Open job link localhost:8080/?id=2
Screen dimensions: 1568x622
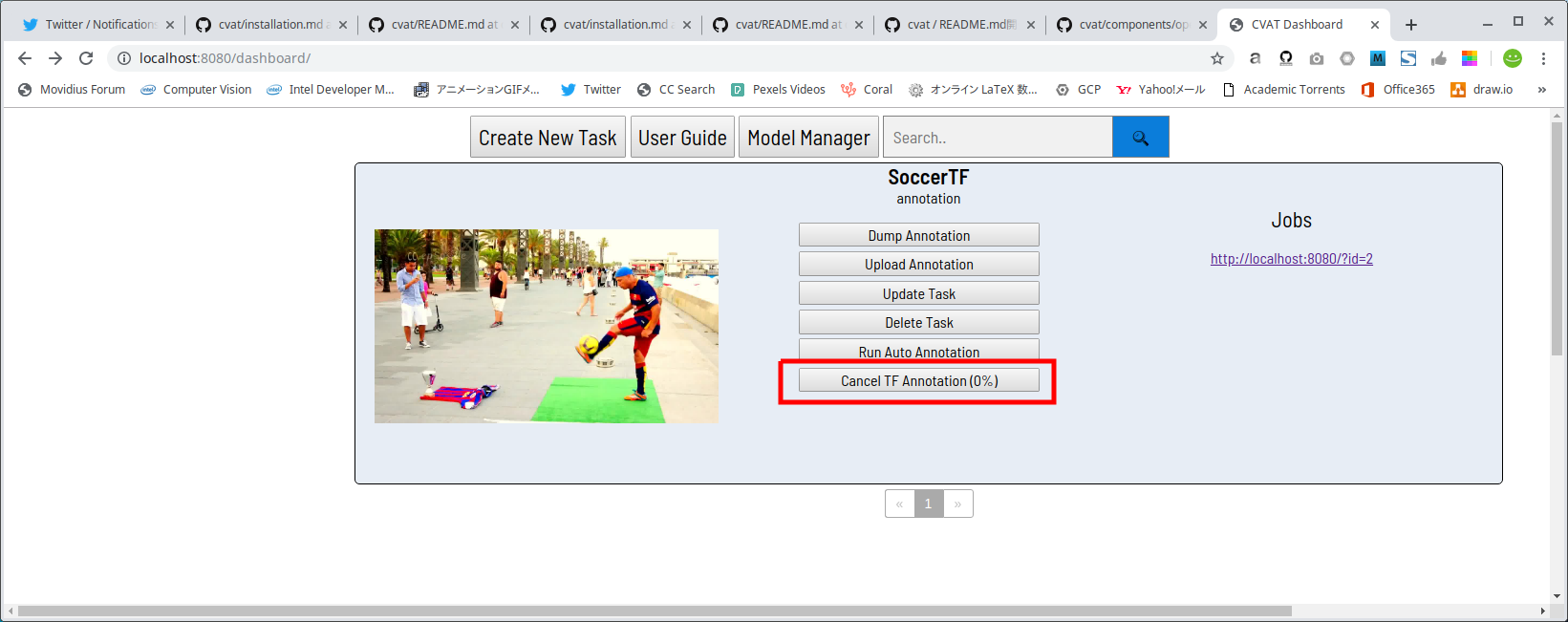tap(1292, 259)
